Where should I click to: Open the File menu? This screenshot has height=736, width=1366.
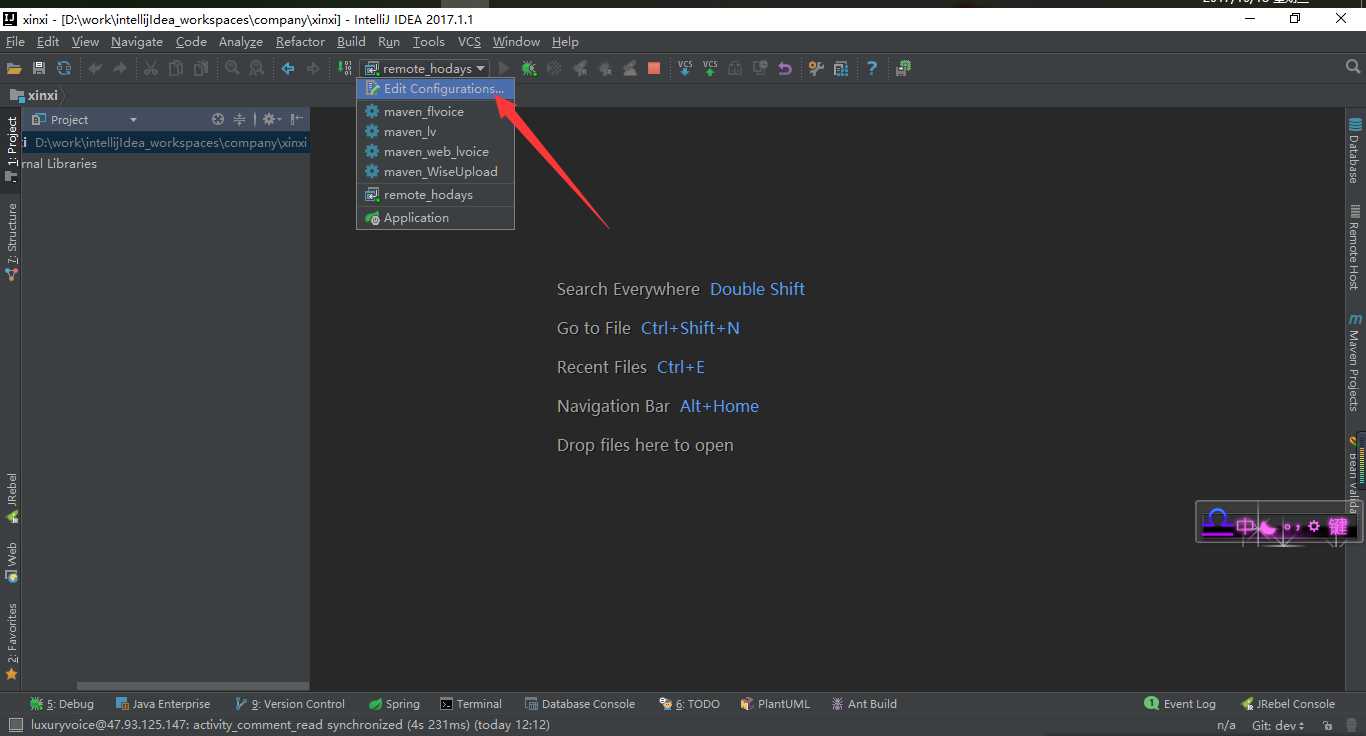(15, 41)
